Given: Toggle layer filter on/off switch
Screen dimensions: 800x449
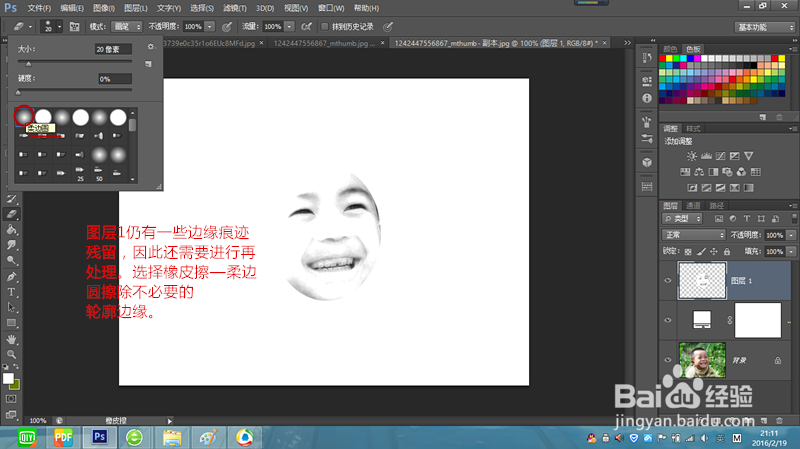Looking at the screenshot, I should point(794,218).
